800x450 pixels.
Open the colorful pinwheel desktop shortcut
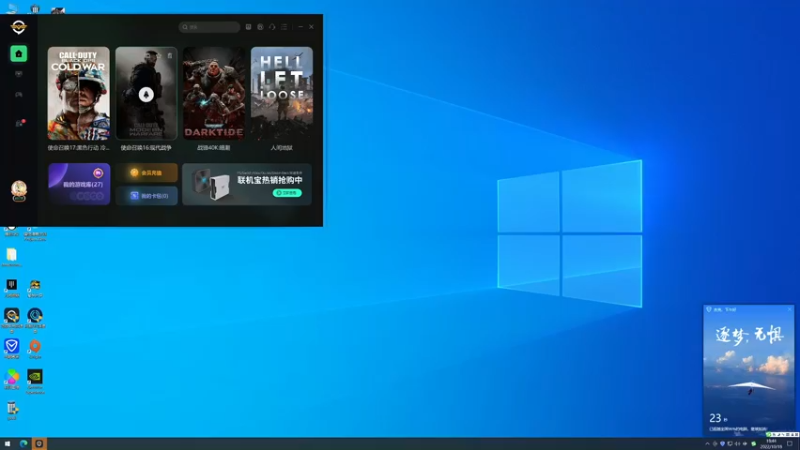[x=12, y=380]
